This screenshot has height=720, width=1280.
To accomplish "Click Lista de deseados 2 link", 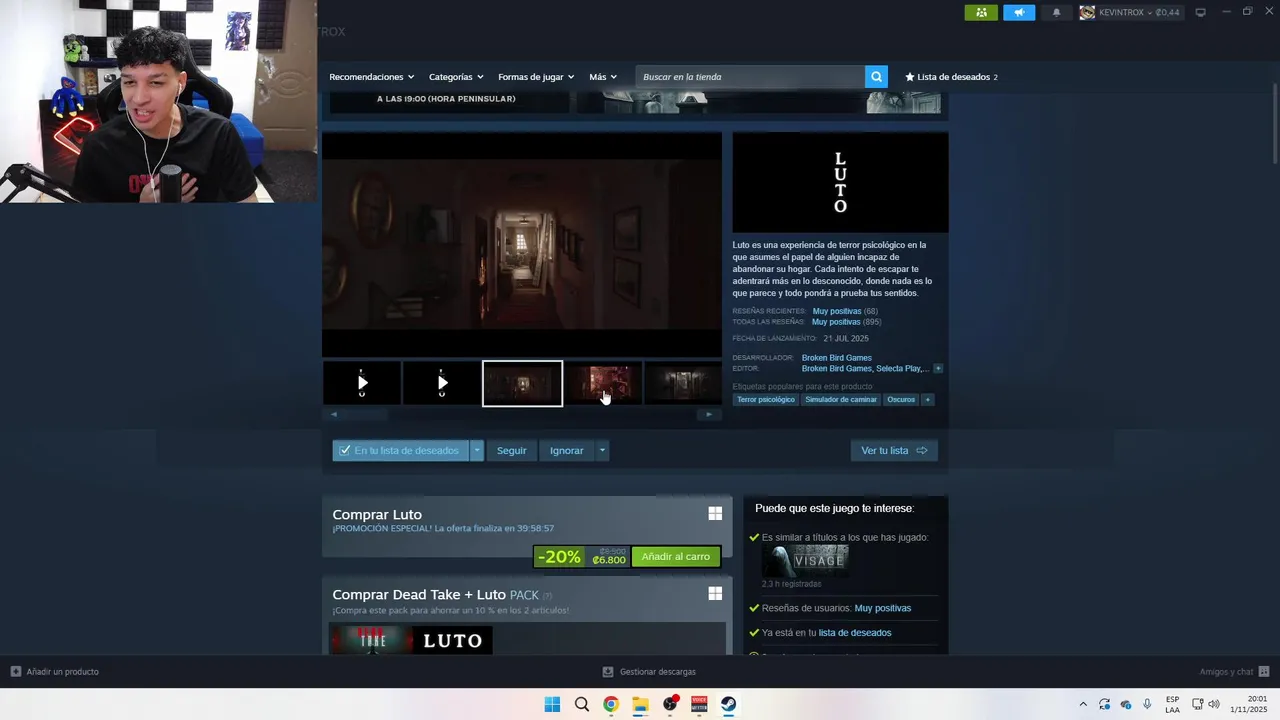I will [x=951, y=77].
